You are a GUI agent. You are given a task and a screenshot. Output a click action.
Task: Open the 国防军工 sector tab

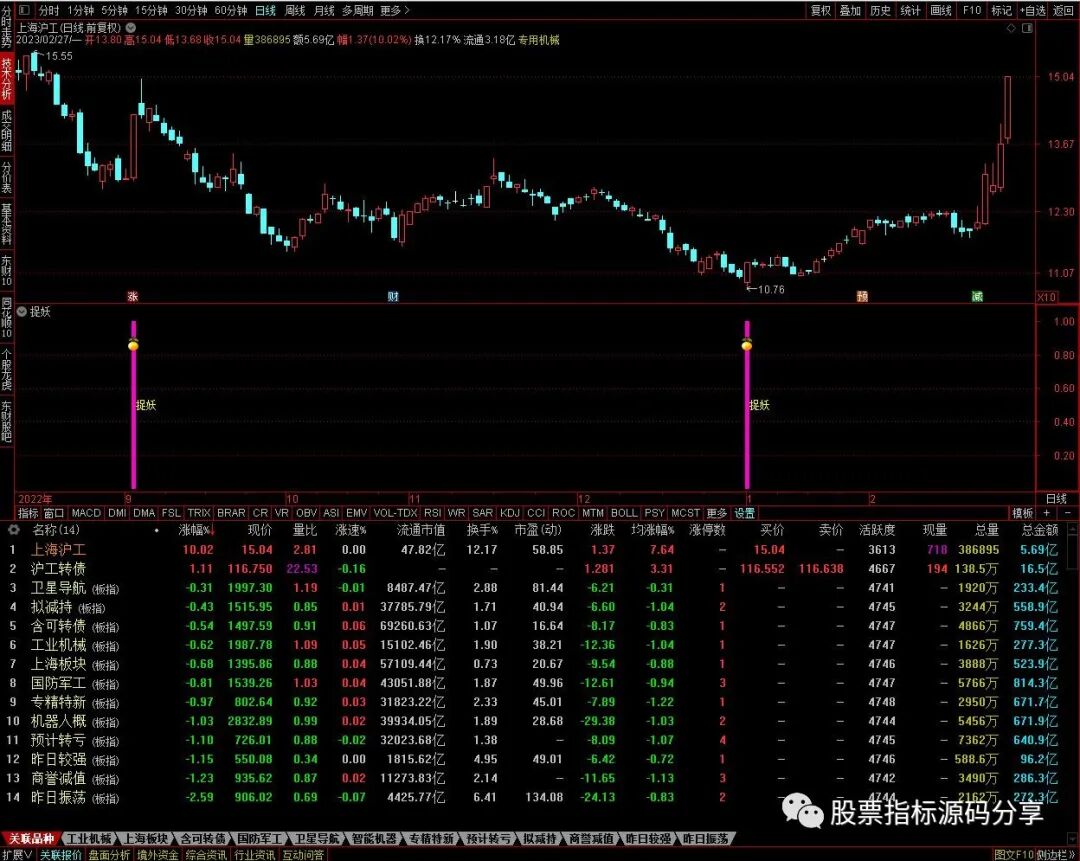pos(260,838)
